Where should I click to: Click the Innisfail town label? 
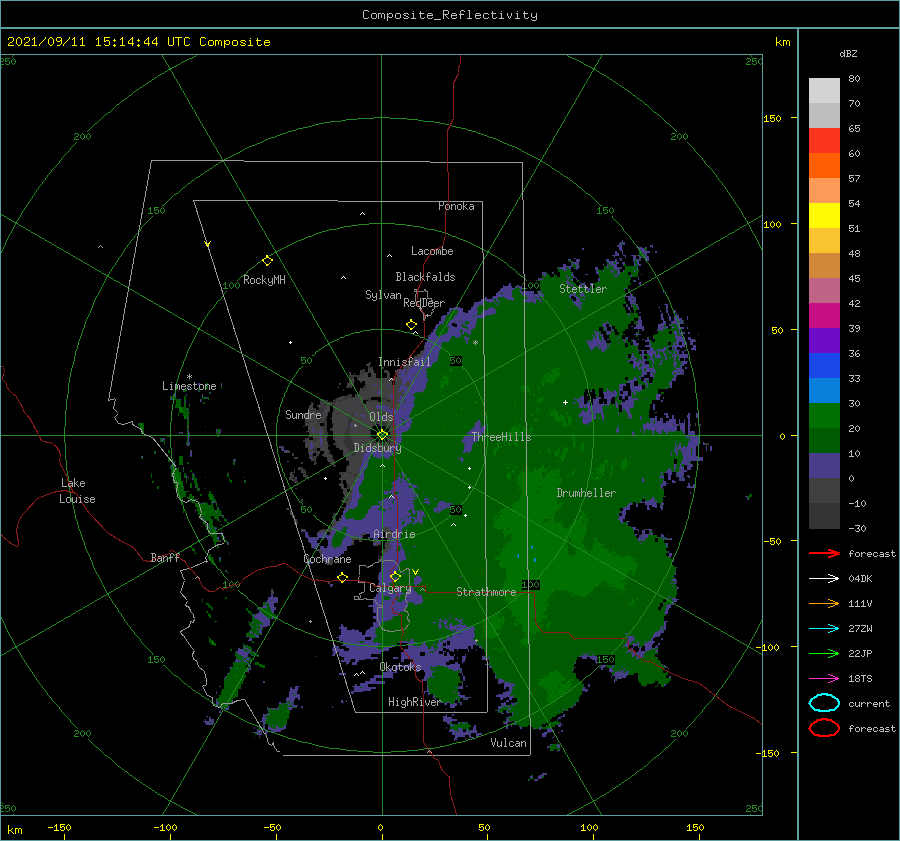[404, 362]
